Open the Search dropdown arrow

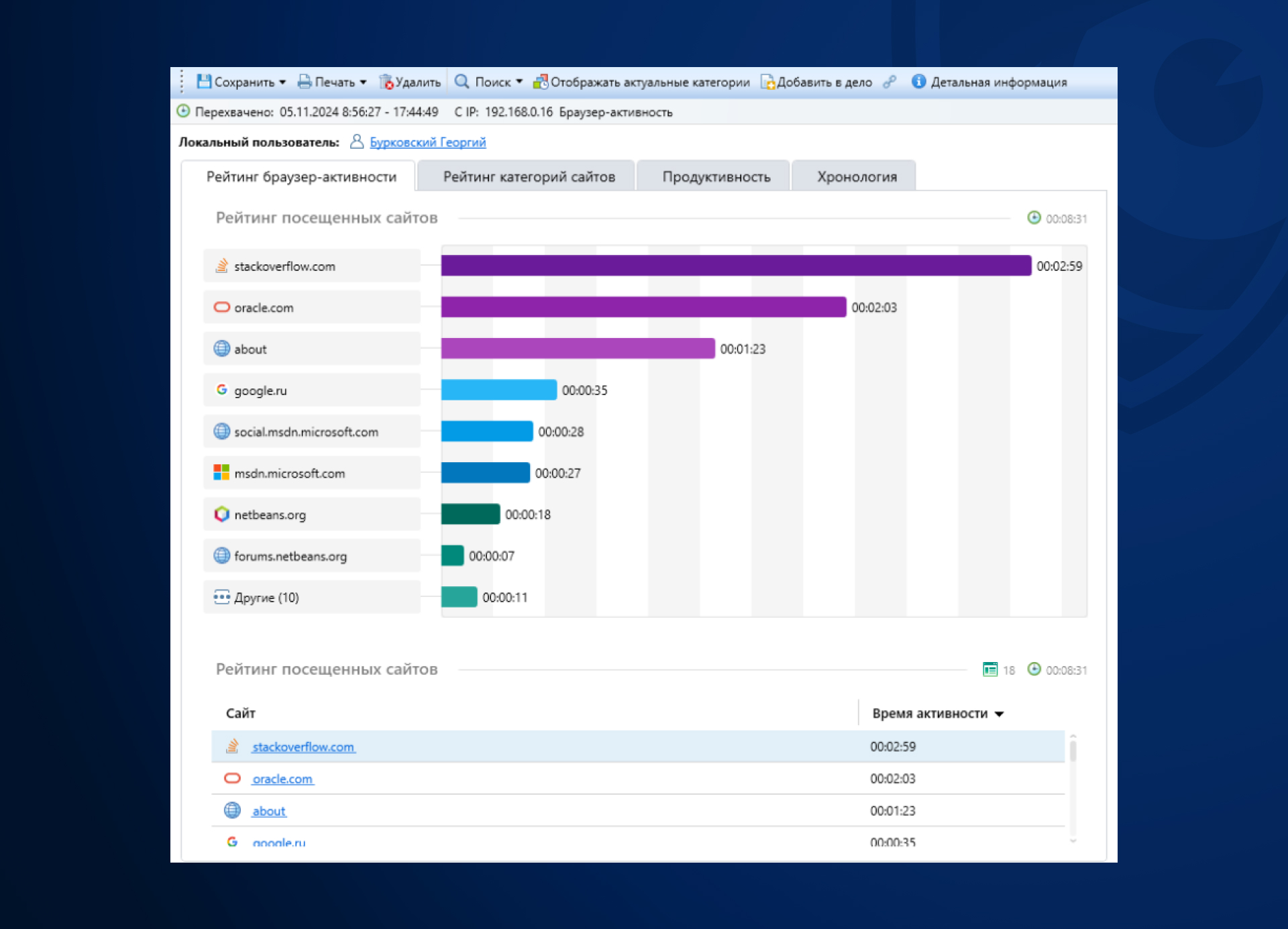519,82
